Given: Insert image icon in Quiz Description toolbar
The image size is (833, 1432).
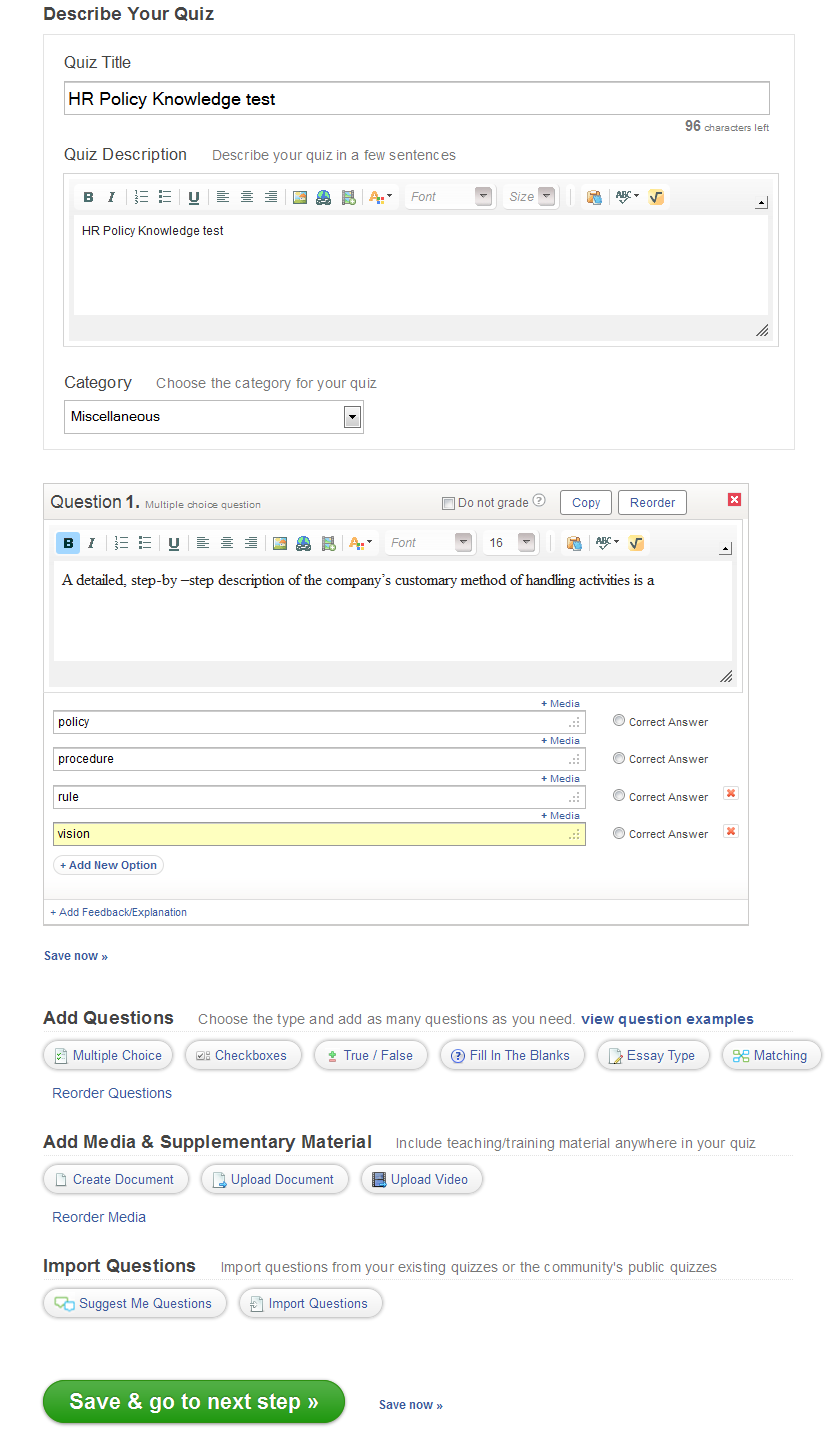Looking at the screenshot, I should pyautogui.click(x=299, y=197).
